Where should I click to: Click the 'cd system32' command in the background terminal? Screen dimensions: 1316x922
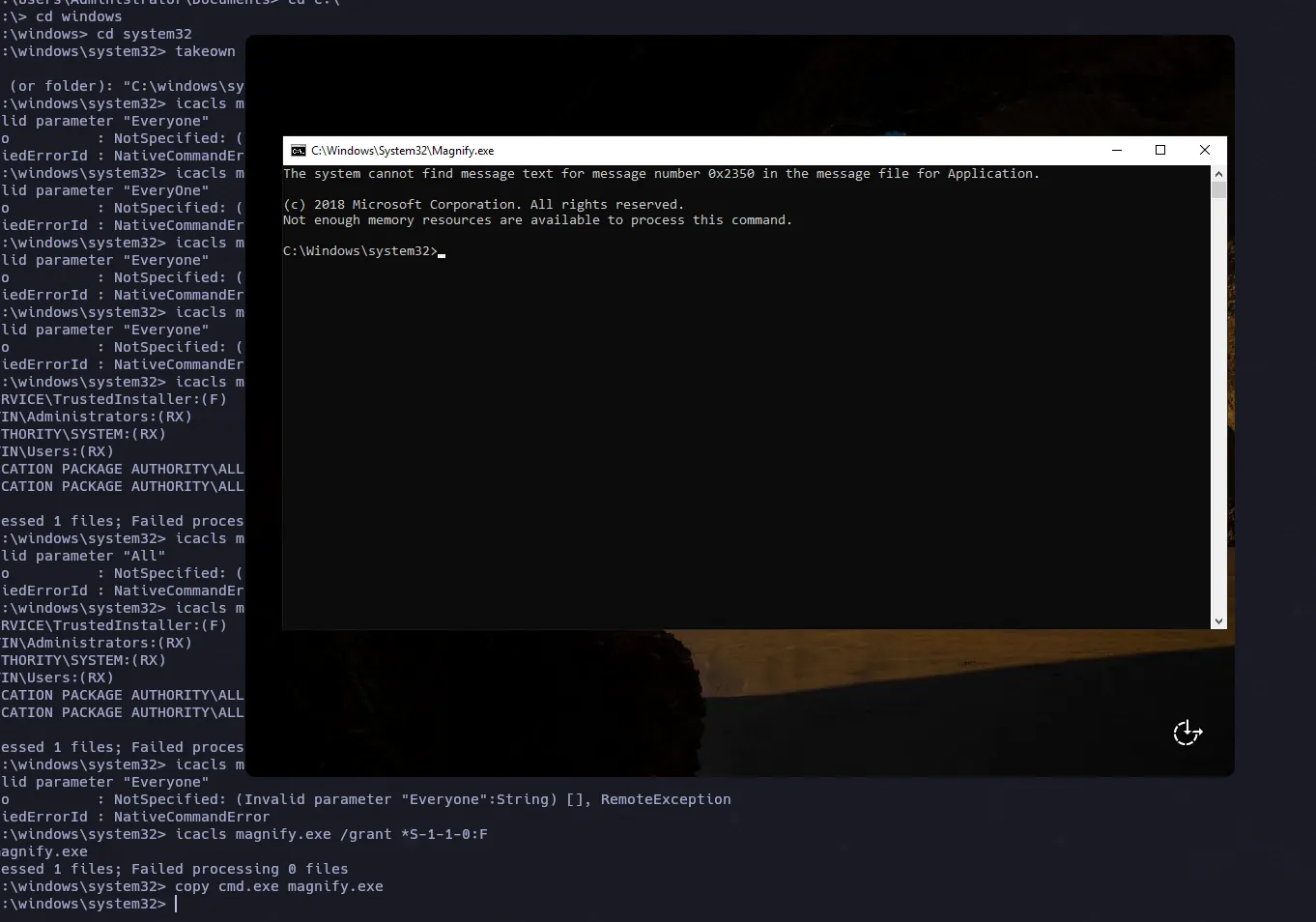coord(144,34)
